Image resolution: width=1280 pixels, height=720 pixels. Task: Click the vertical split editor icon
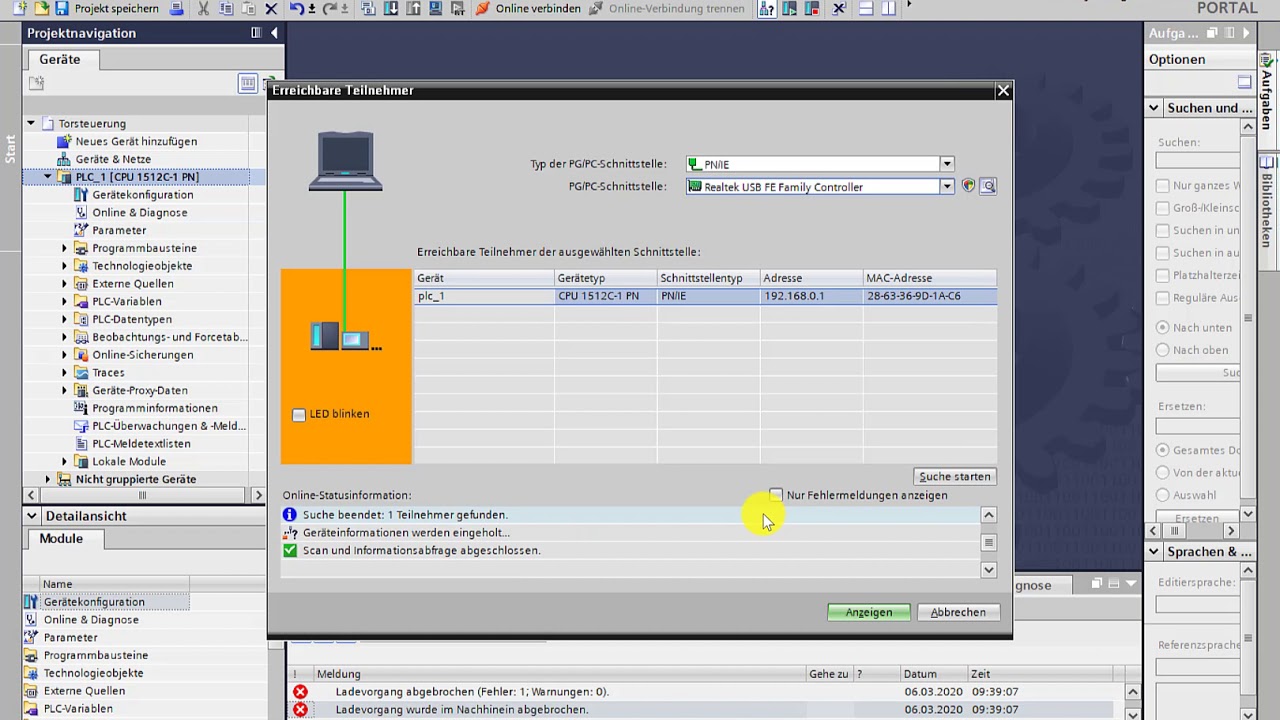888,8
